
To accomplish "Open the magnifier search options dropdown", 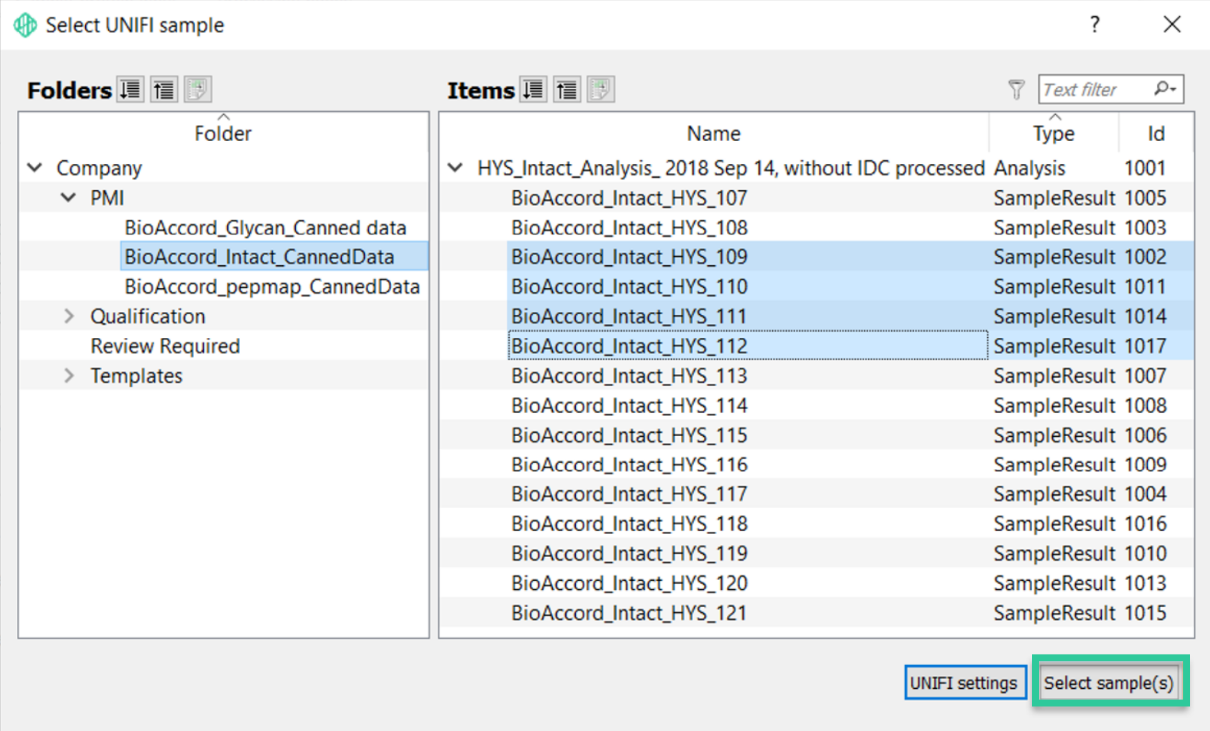I will coord(1167,89).
